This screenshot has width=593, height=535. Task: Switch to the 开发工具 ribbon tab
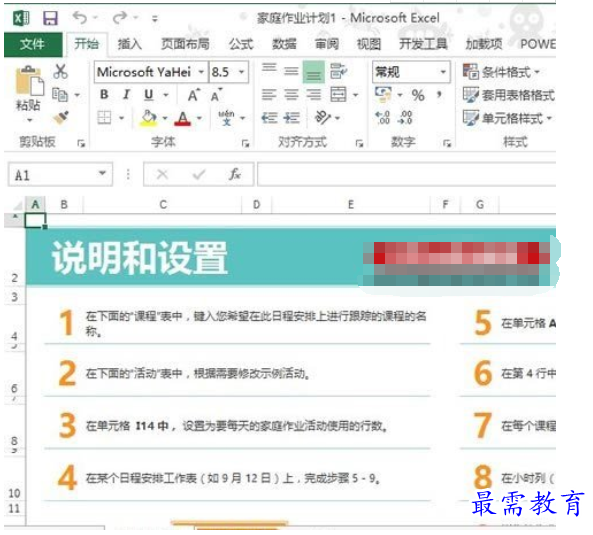point(424,44)
